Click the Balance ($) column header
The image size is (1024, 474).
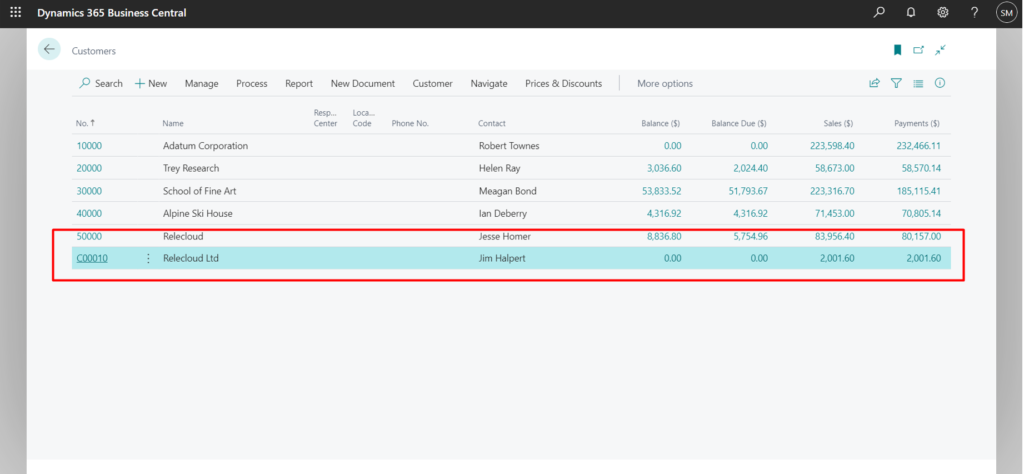pos(660,123)
